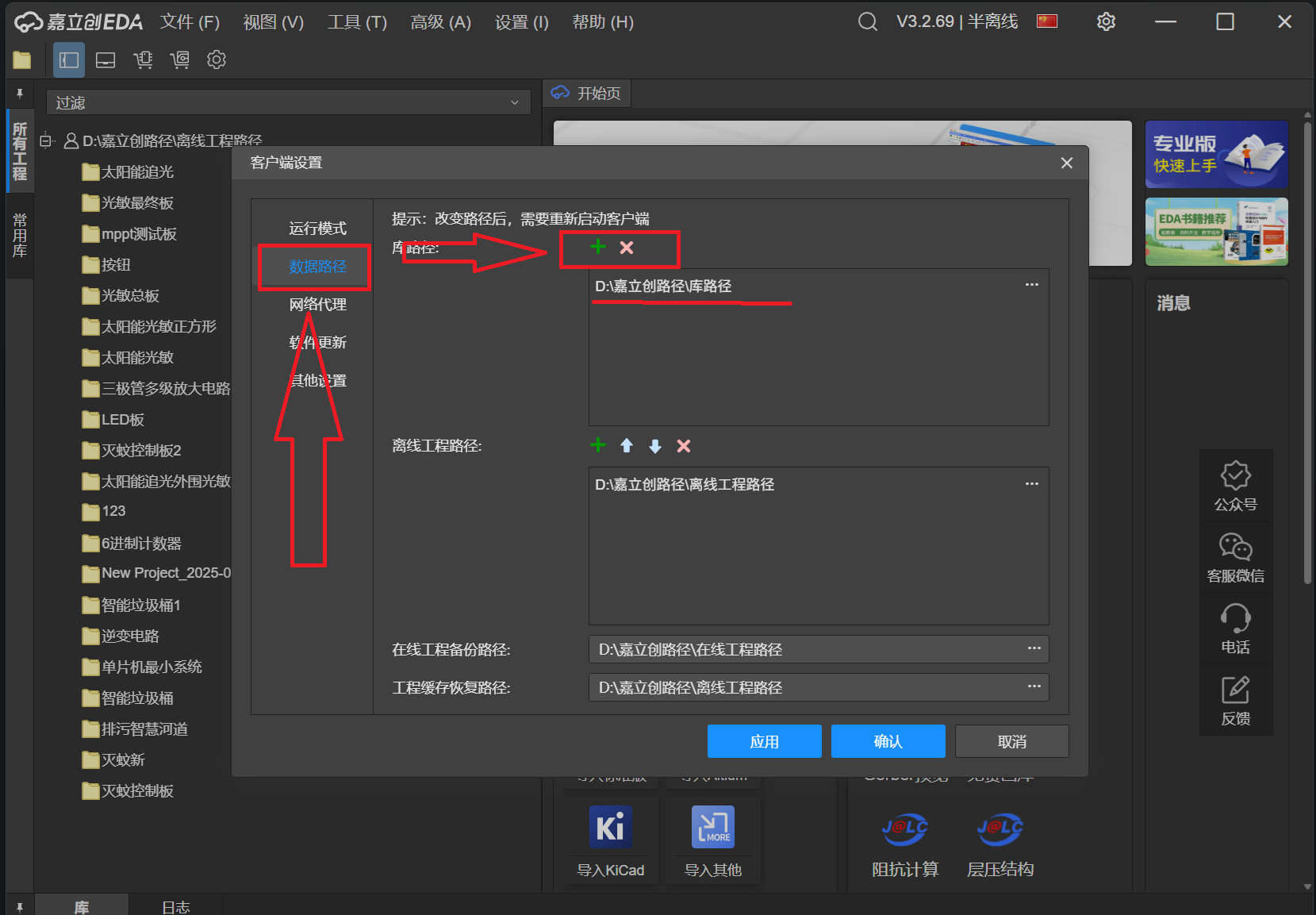1316x915 pixels.
Task: Open 文件 (F) menu
Action: click(190, 22)
